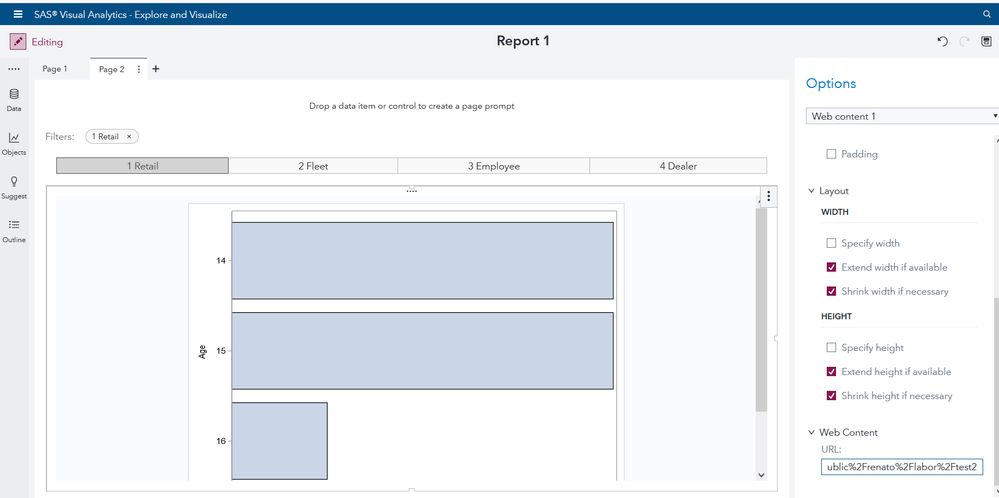This screenshot has height=498, width=999.
Task: Click the Age 16 bar
Action: 280,441
